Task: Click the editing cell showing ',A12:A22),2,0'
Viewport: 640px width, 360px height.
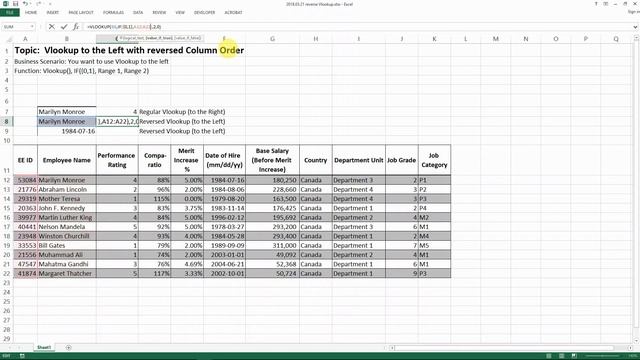Action: 118,121
